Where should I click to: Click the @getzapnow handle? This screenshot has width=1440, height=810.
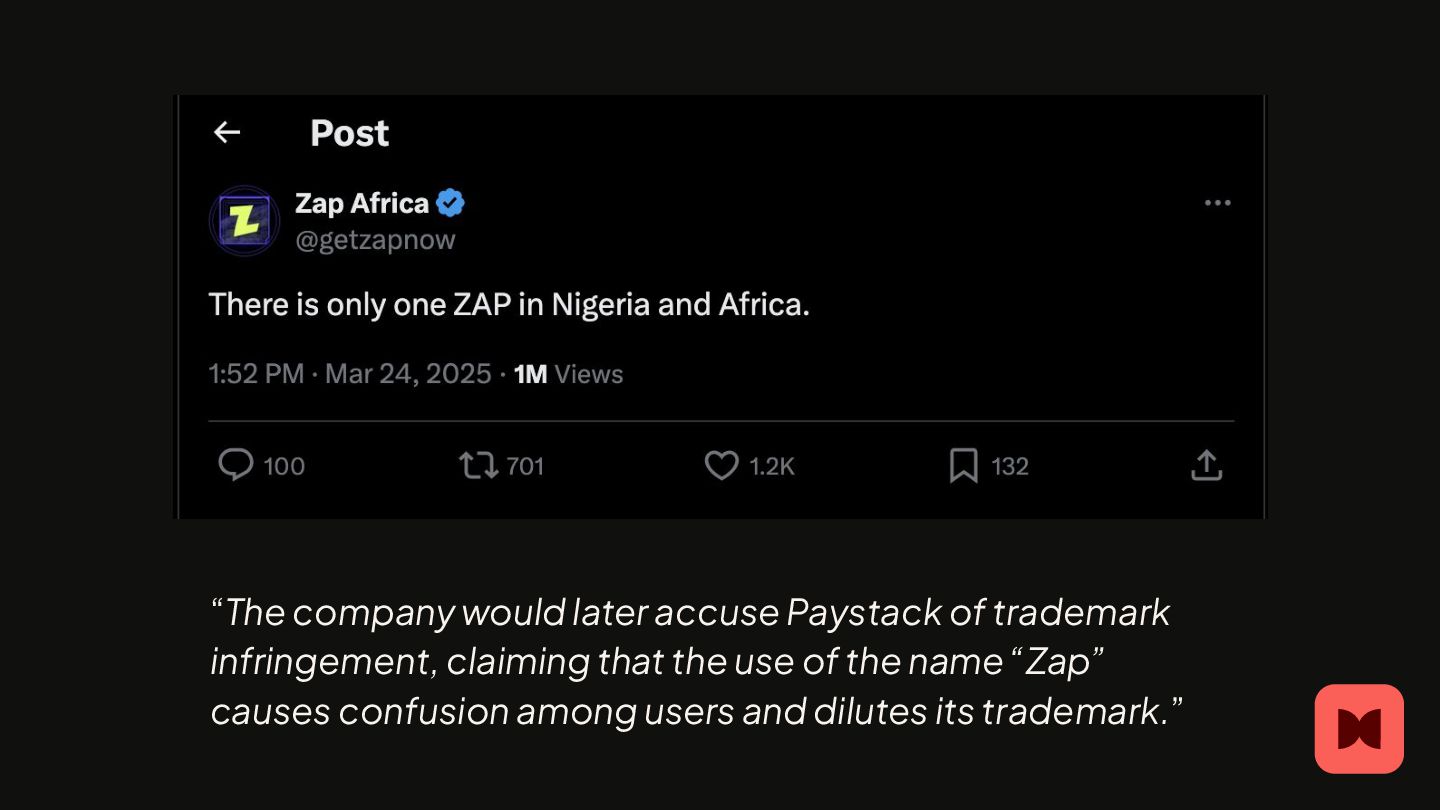point(375,240)
